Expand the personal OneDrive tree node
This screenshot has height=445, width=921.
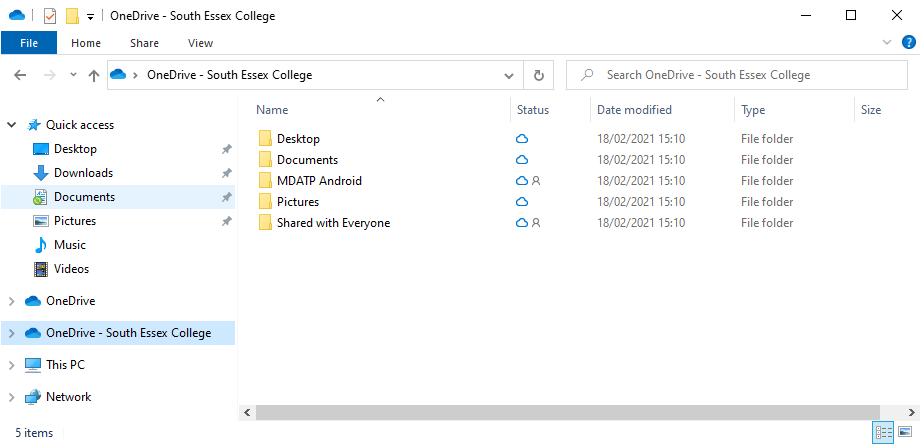click(x=11, y=301)
